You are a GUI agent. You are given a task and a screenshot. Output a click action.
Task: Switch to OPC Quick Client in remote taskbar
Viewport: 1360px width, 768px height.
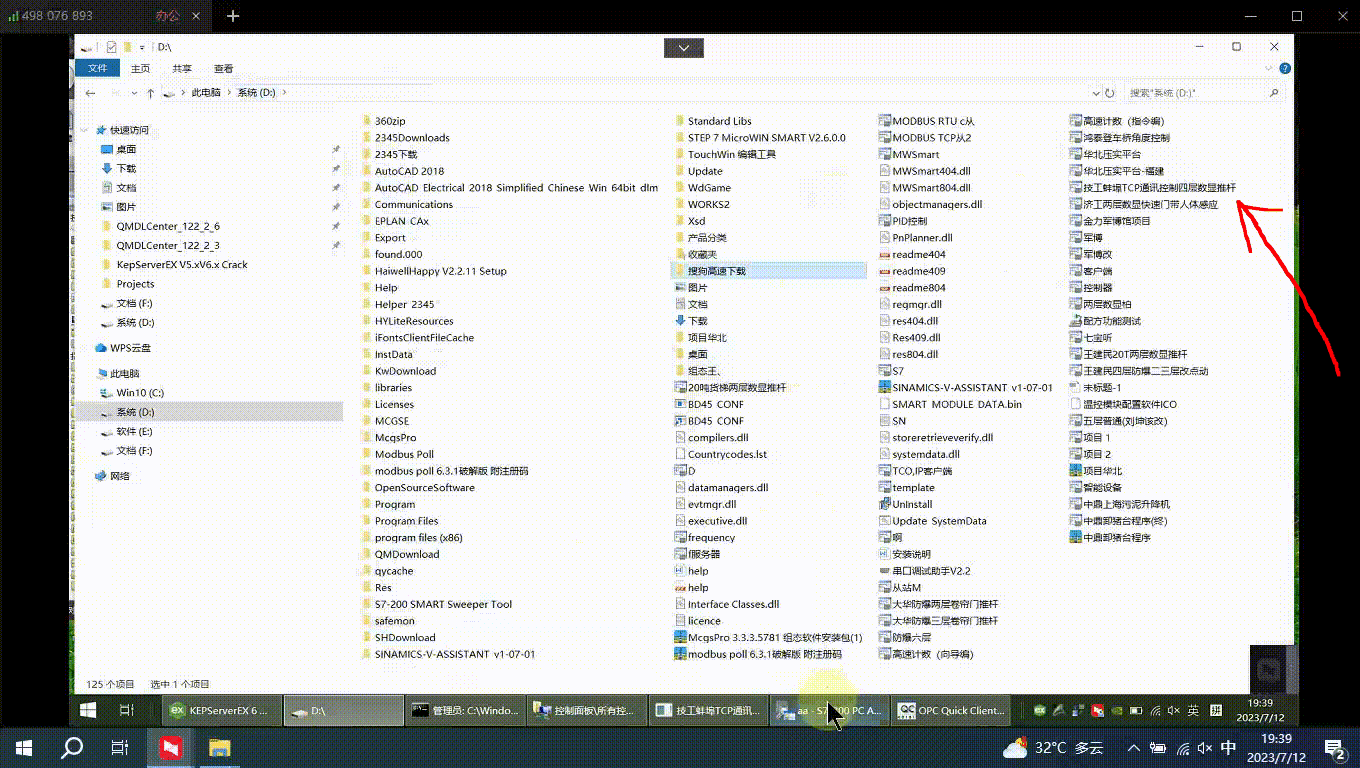tap(951, 710)
